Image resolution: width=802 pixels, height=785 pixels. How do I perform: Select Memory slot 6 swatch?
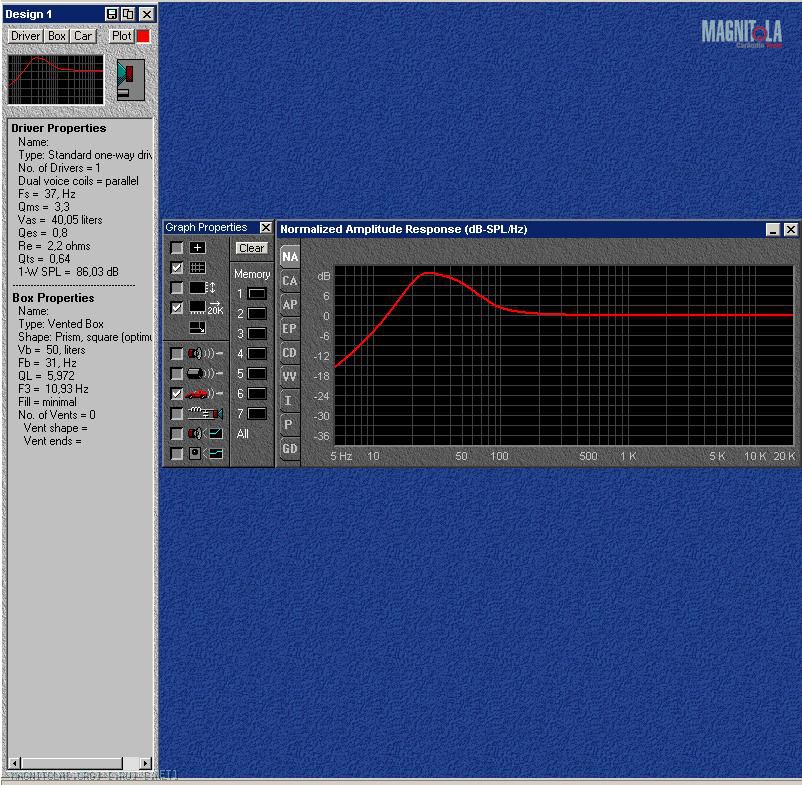tap(257, 393)
